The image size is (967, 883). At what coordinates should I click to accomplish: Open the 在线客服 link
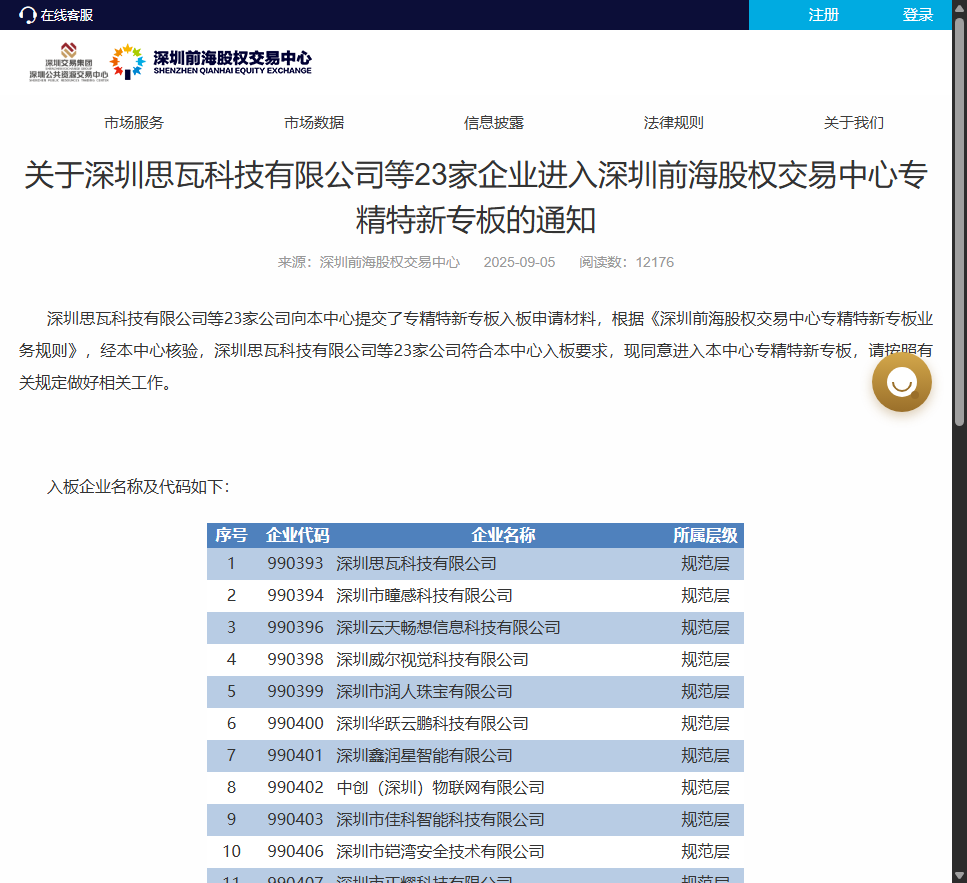click(67, 15)
